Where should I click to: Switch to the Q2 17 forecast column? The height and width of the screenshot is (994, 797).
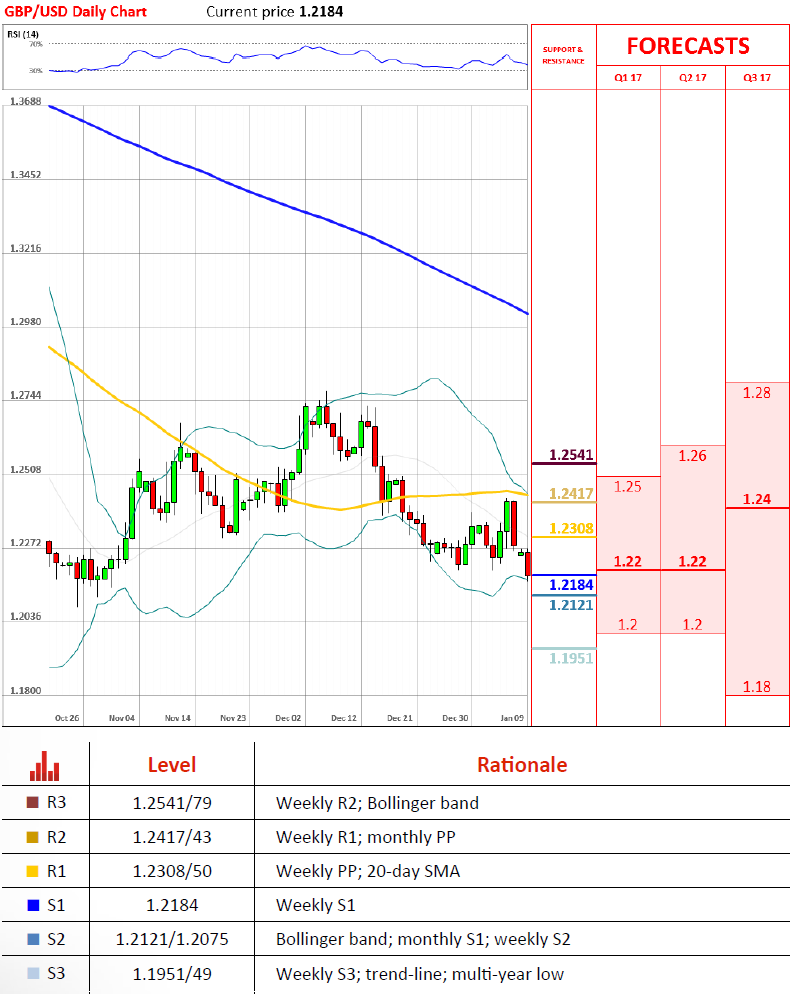click(x=693, y=78)
